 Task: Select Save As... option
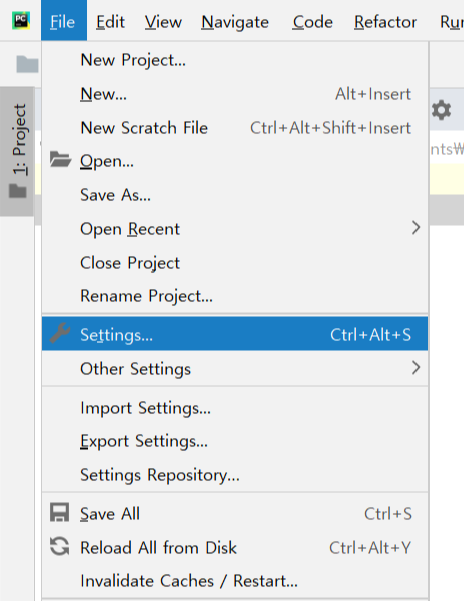(235, 195)
